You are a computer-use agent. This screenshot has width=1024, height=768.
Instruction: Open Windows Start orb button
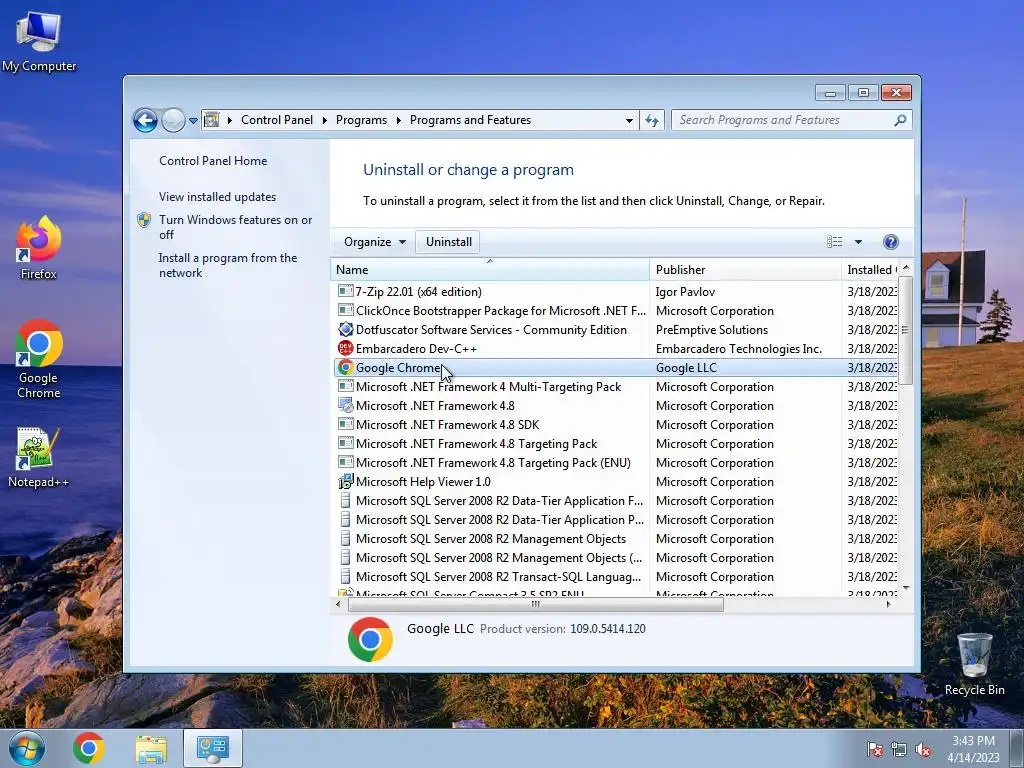26,748
